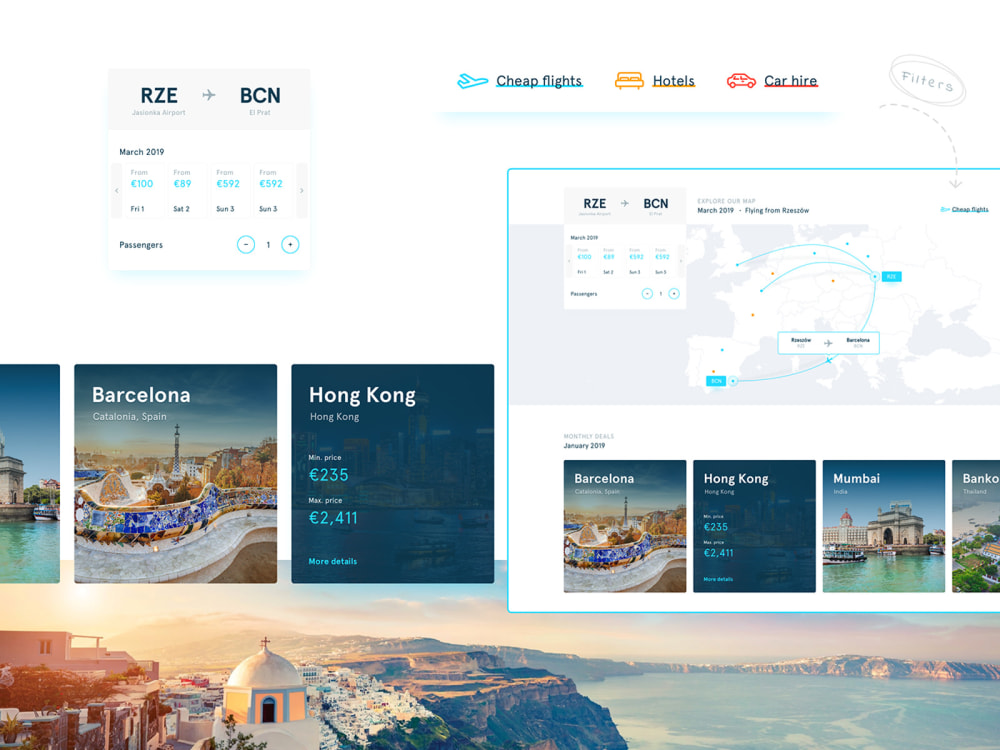This screenshot has height=750, width=1000.
Task: Open the Cheap flights tab
Action: tap(539, 81)
